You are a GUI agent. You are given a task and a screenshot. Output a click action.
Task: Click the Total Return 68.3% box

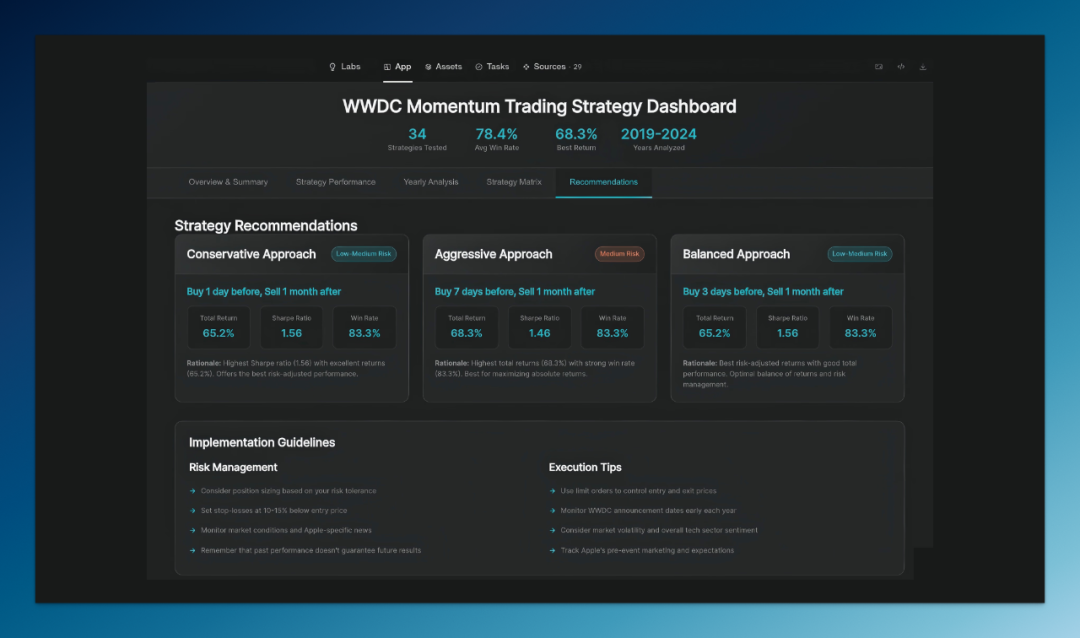(466, 327)
